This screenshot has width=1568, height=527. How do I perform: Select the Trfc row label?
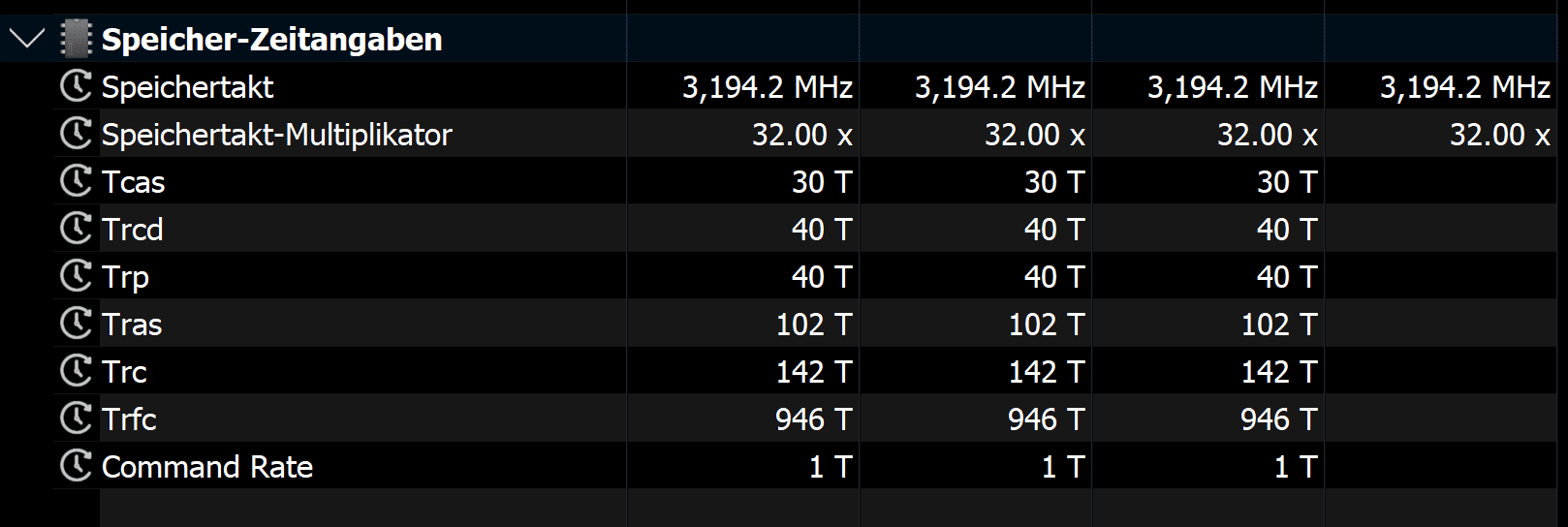coord(130,419)
